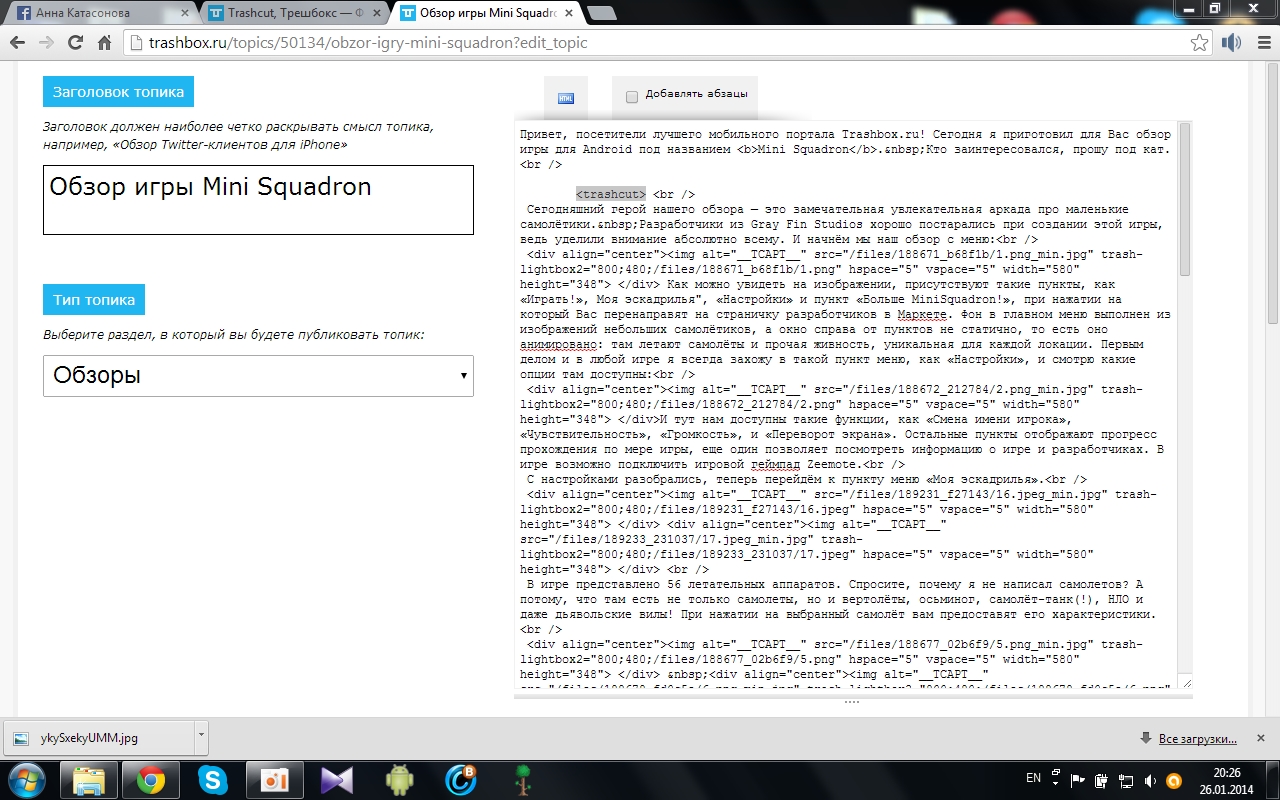Viewport: 1280px width, 800px height.
Task: Click the taskbar clock showing 20:26
Action: [x=1227, y=779]
